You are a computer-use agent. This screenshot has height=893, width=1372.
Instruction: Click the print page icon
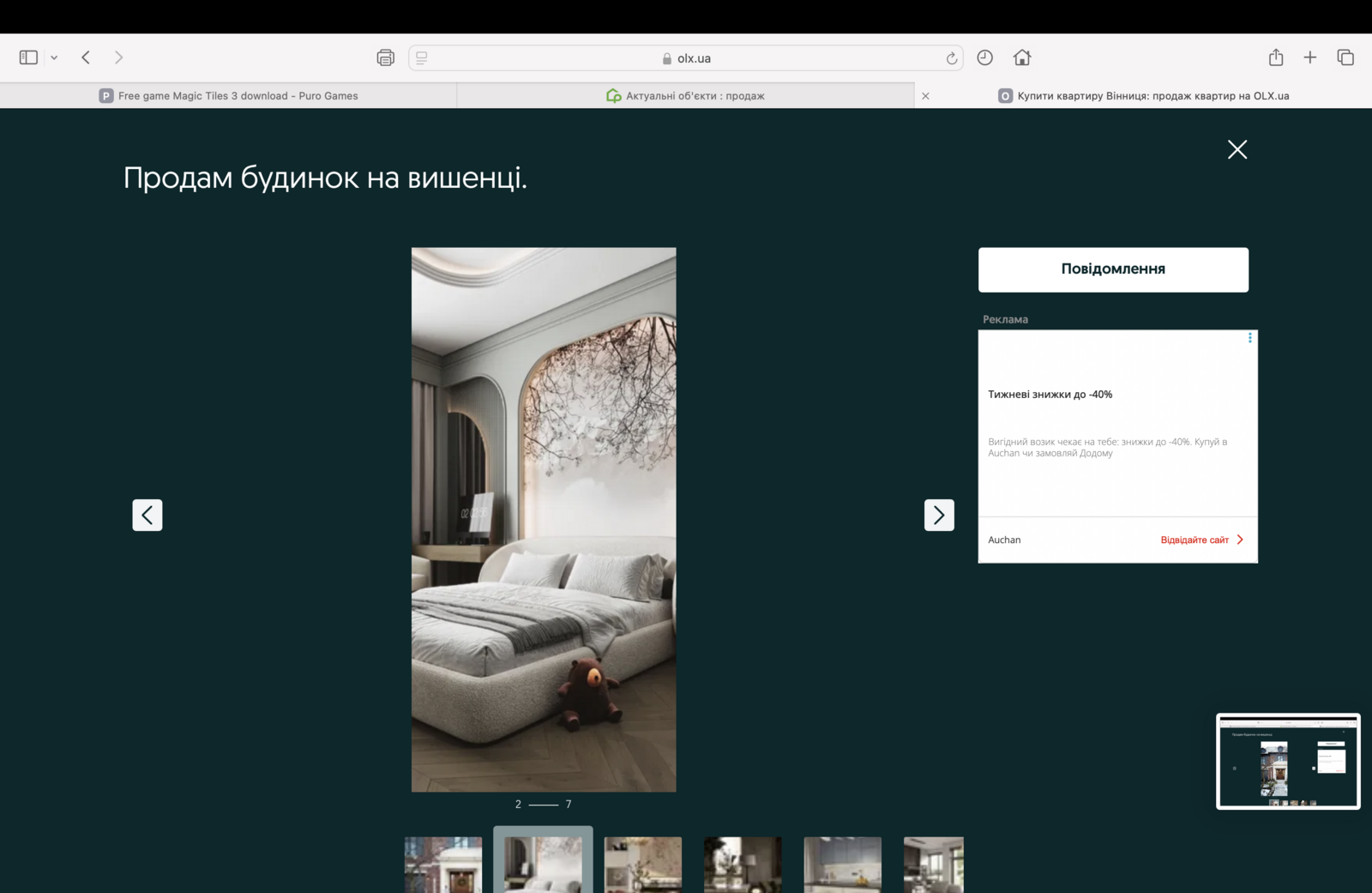[x=385, y=57]
